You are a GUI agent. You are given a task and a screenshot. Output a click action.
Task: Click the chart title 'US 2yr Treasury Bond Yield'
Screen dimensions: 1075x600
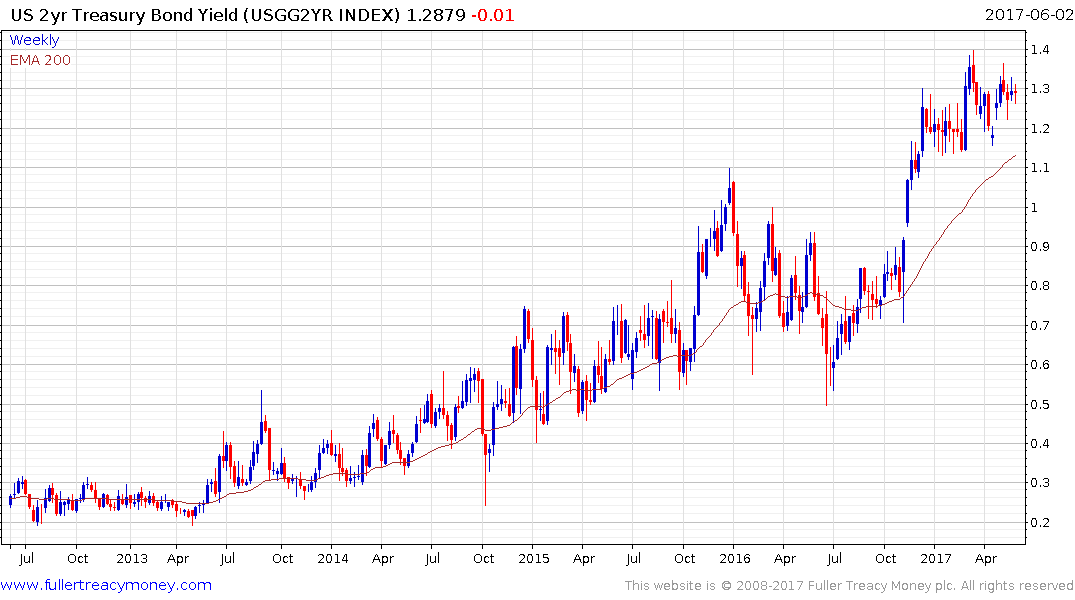(125, 15)
